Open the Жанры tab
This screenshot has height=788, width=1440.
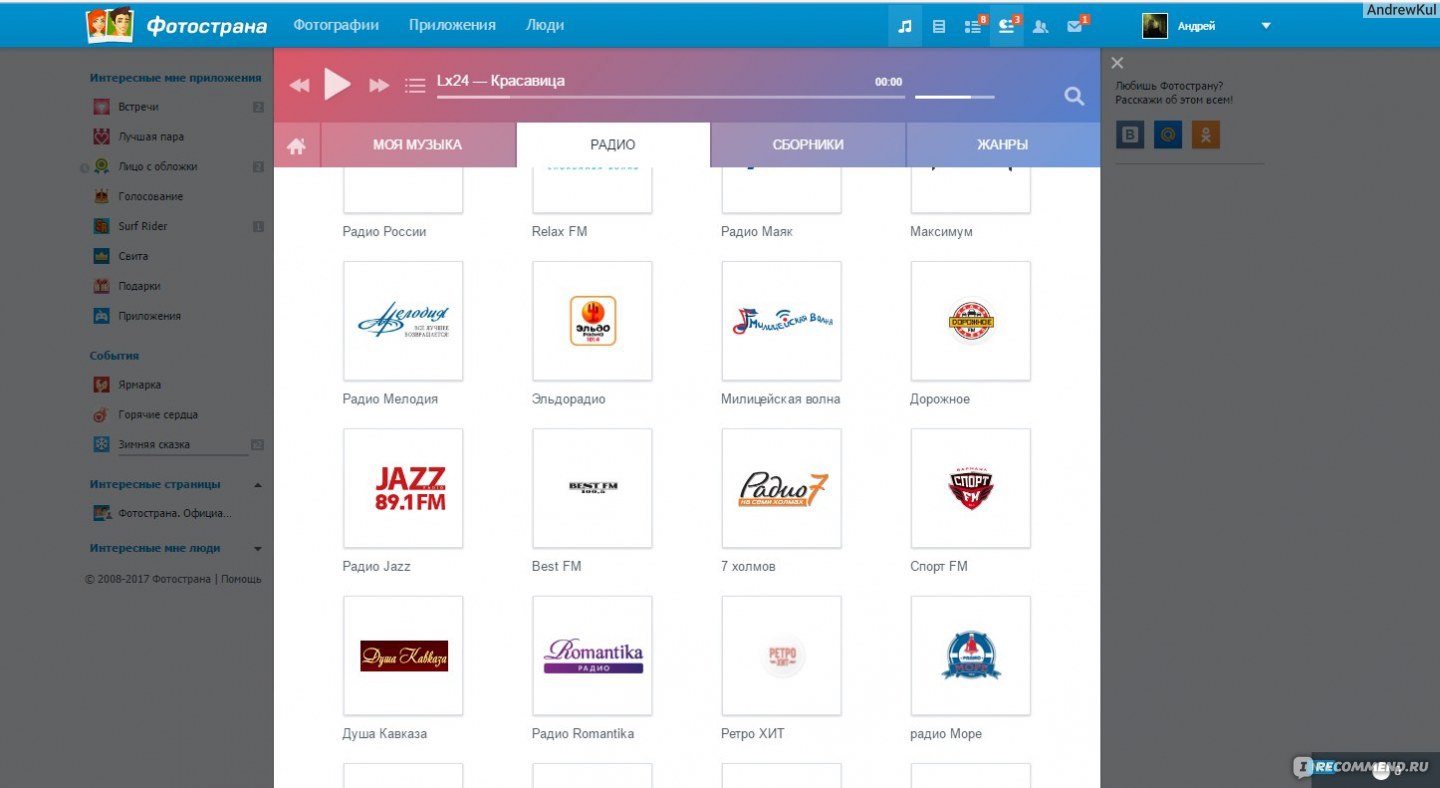coord(1002,145)
